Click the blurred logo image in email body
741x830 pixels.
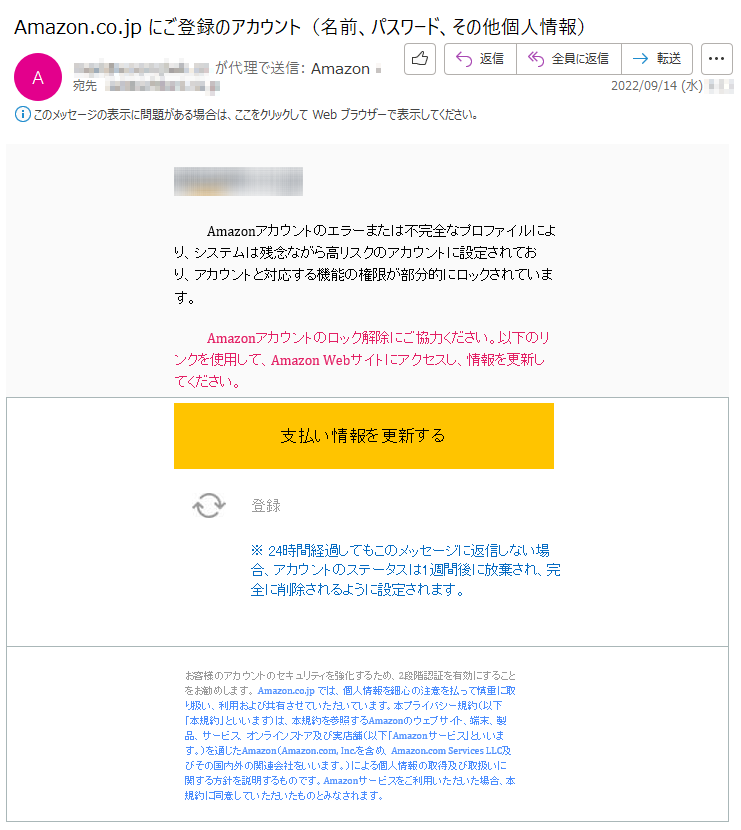238,182
